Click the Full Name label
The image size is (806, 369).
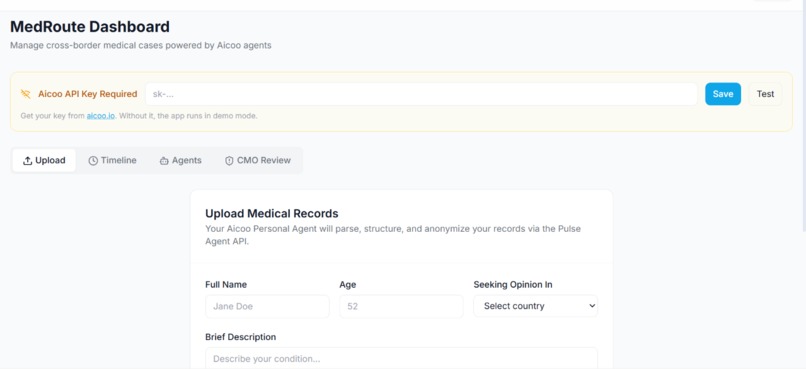(226, 285)
